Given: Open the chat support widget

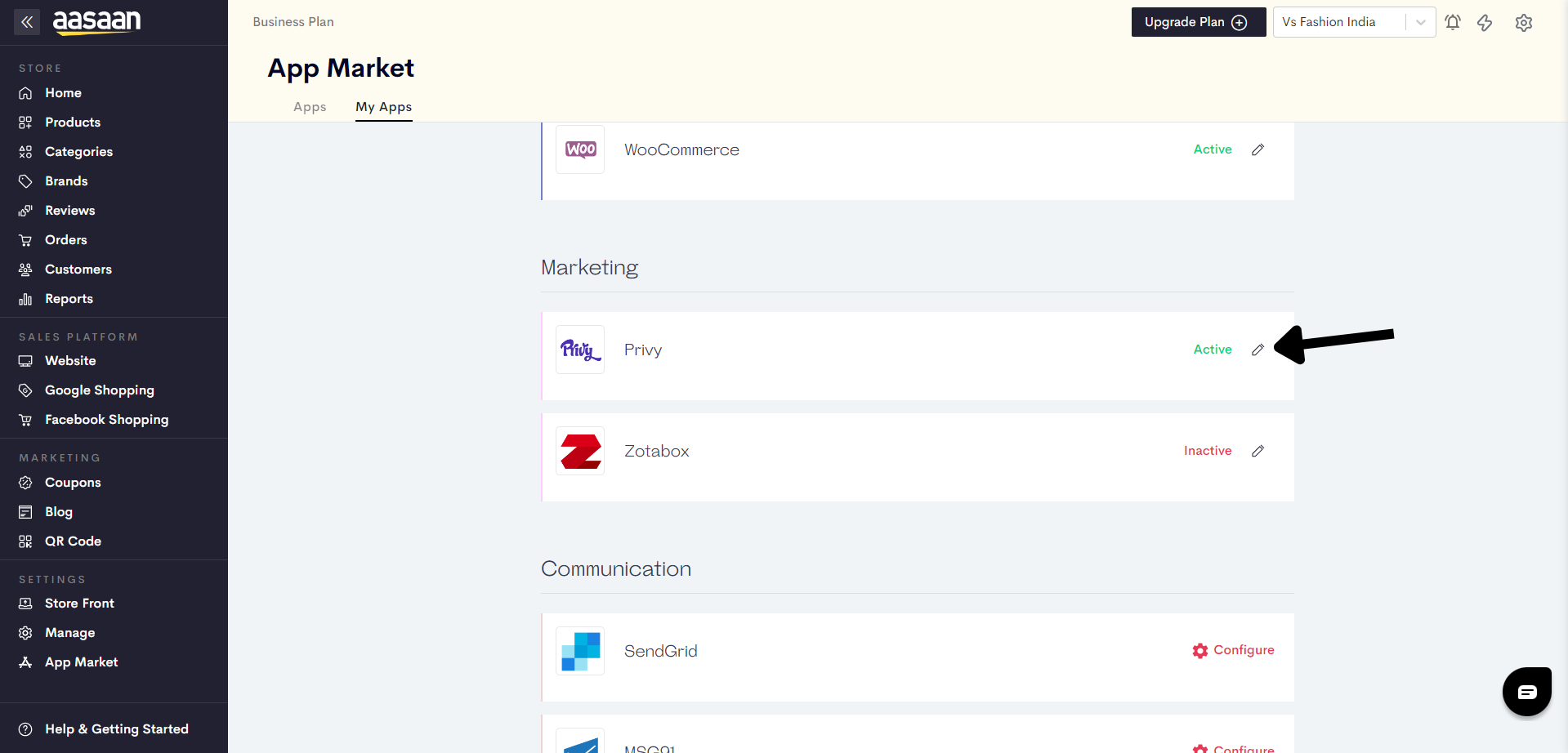Looking at the screenshot, I should tap(1526, 692).
